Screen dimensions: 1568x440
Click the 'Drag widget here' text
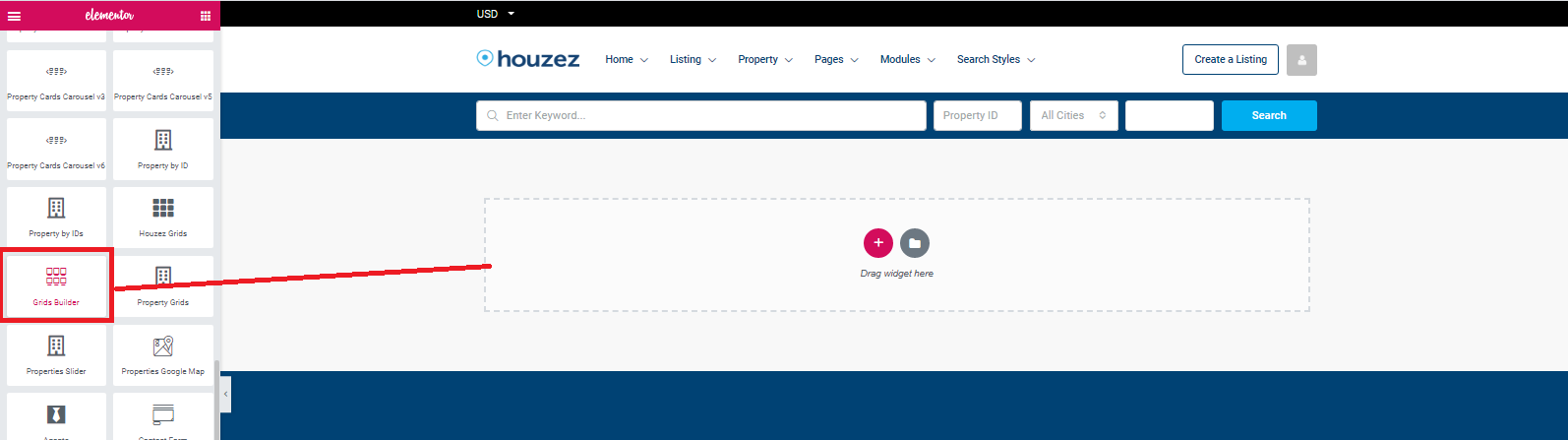coord(897,274)
